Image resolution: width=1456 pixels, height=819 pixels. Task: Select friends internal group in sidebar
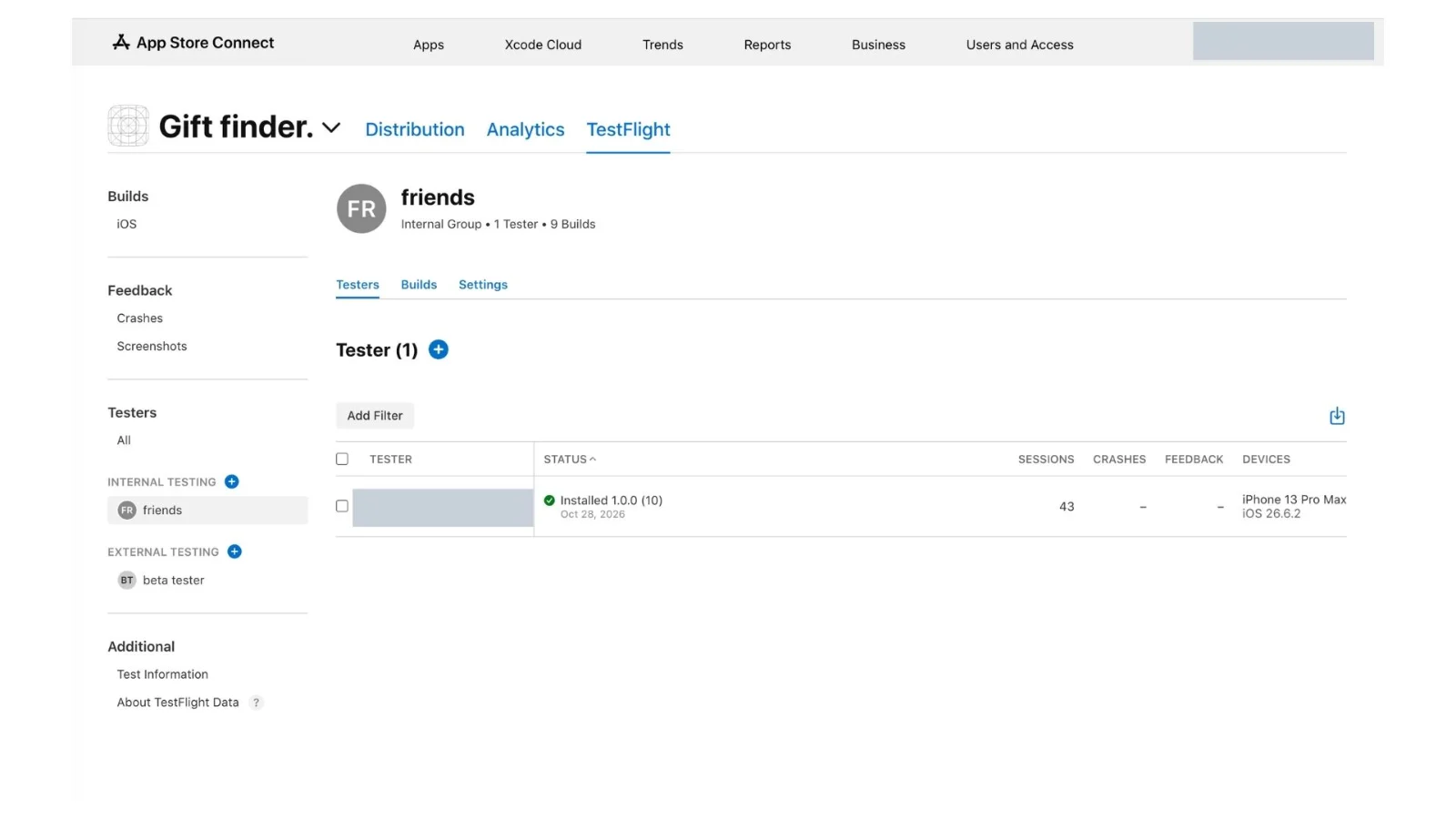(x=207, y=511)
